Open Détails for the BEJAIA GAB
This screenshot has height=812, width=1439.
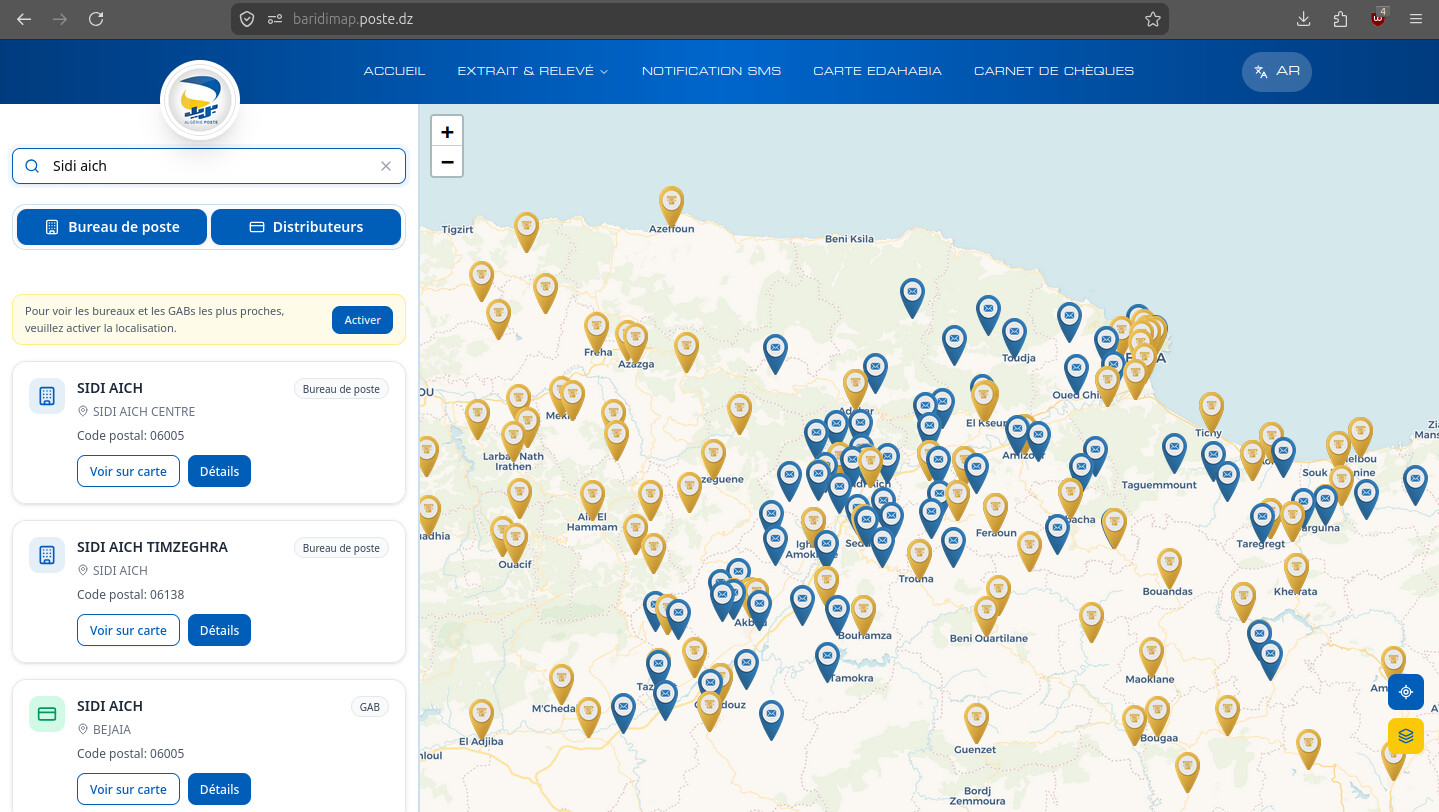[219, 789]
